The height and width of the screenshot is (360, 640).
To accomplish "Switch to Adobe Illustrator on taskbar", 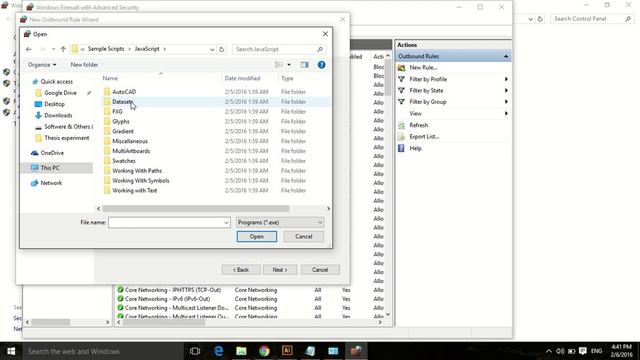I will click(287, 351).
